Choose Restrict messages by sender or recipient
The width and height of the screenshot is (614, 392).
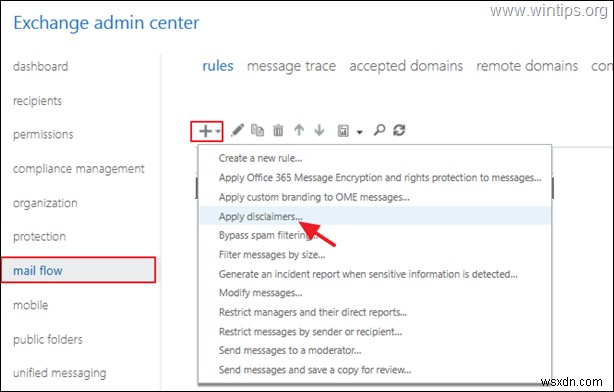(x=310, y=332)
